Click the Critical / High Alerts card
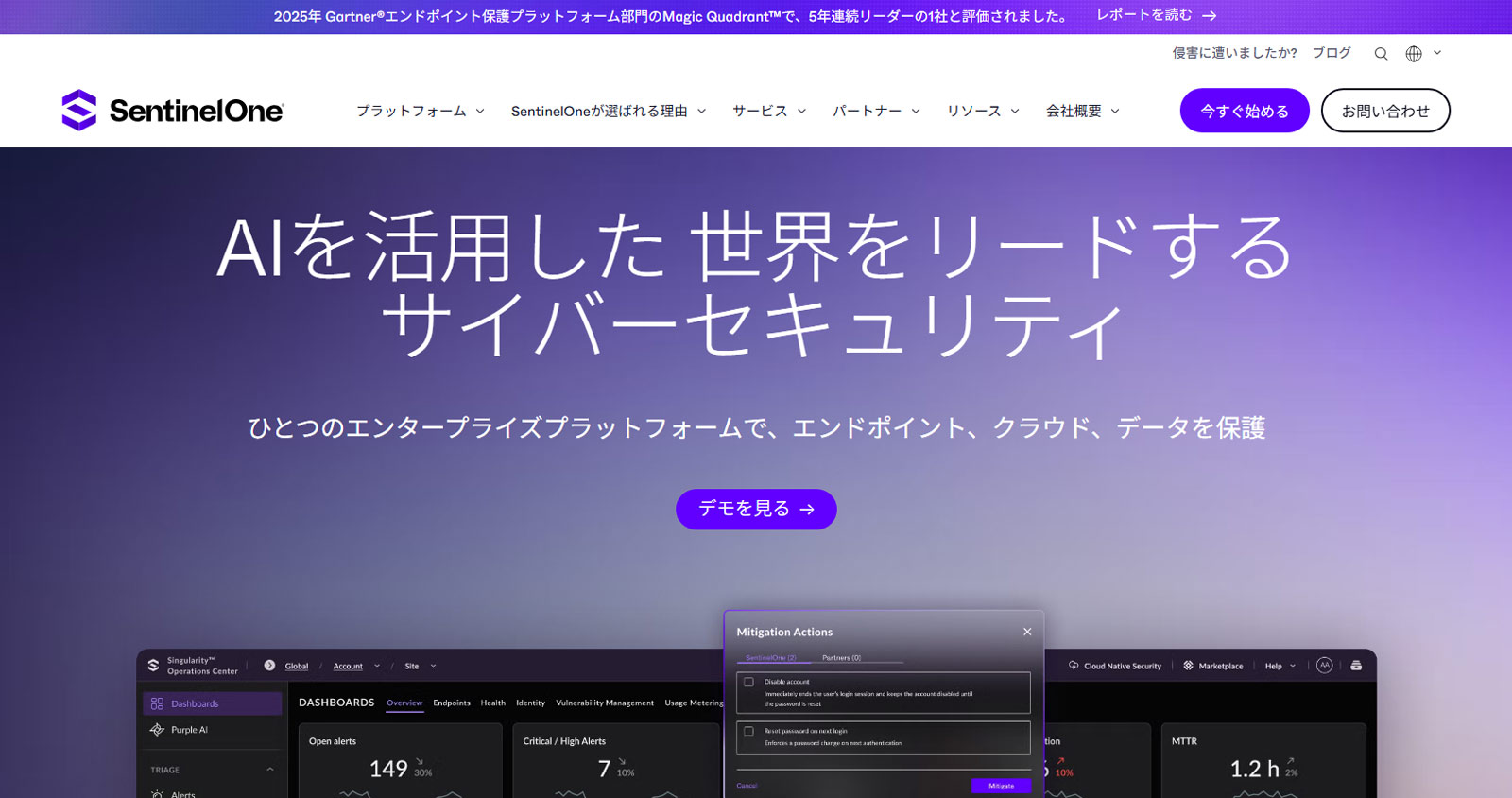The height and width of the screenshot is (798, 1512). coord(616,761)
